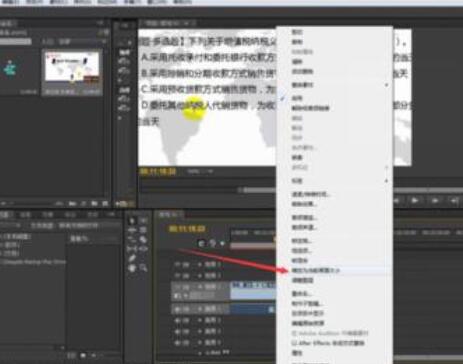
Task: Choose 解除视音频链接 (Unlink) in context menu
Action: (x=311, y=108)
